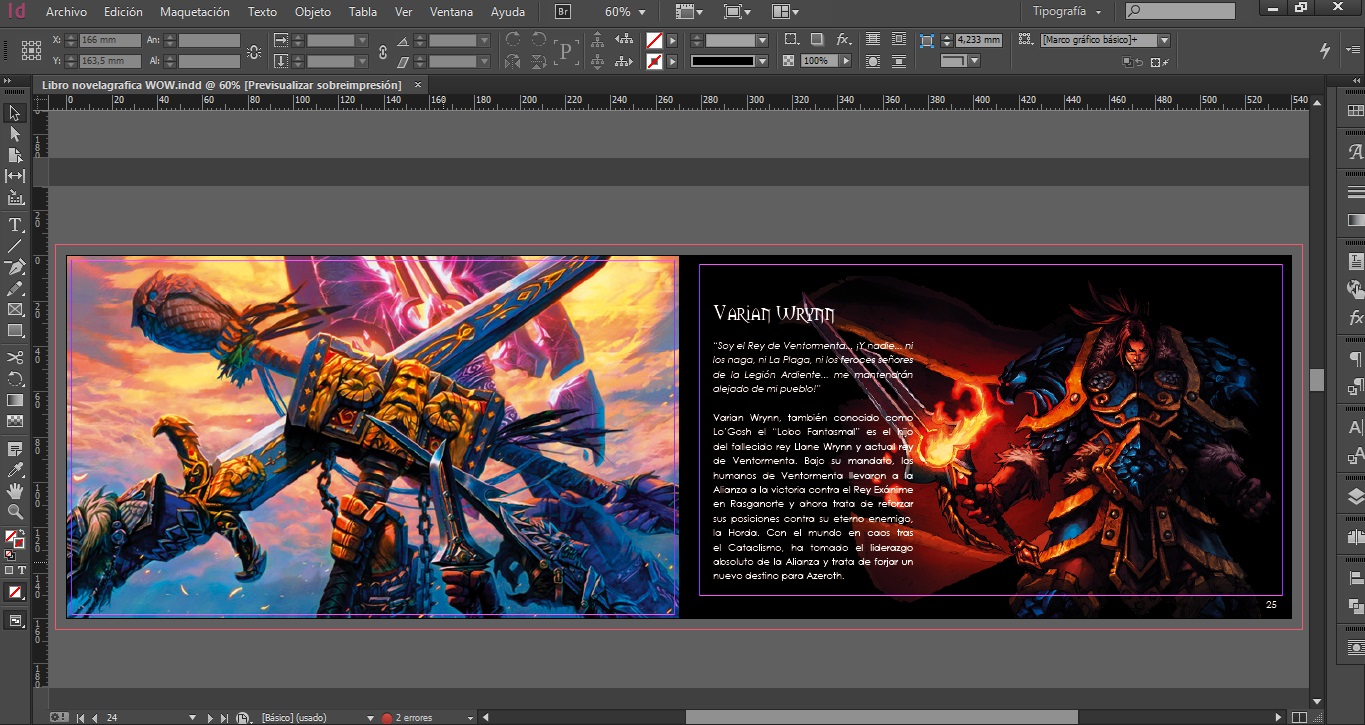
Task: Select the Pen tool
Action: point(15,267)
